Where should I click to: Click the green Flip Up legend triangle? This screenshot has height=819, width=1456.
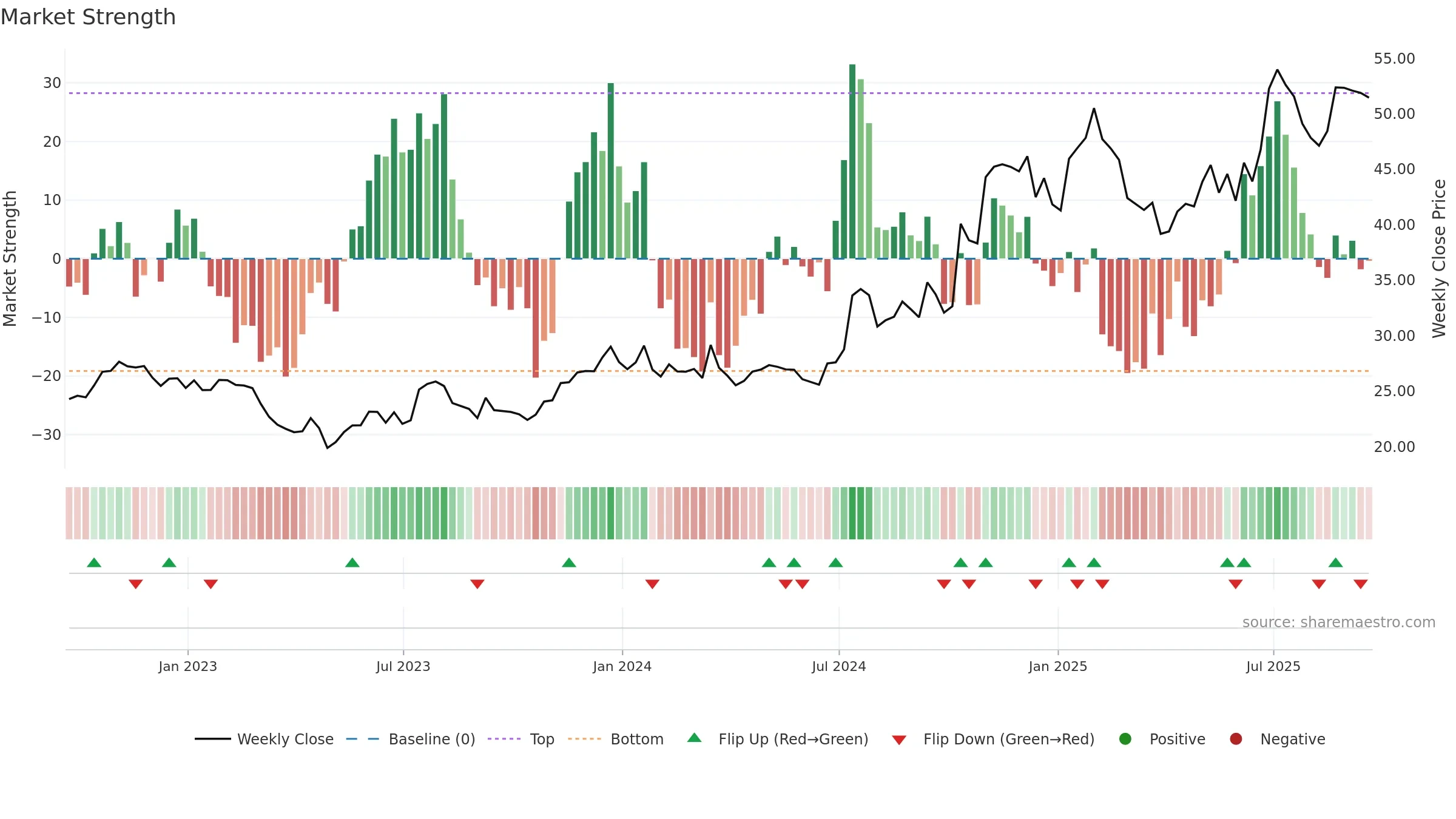695,738
